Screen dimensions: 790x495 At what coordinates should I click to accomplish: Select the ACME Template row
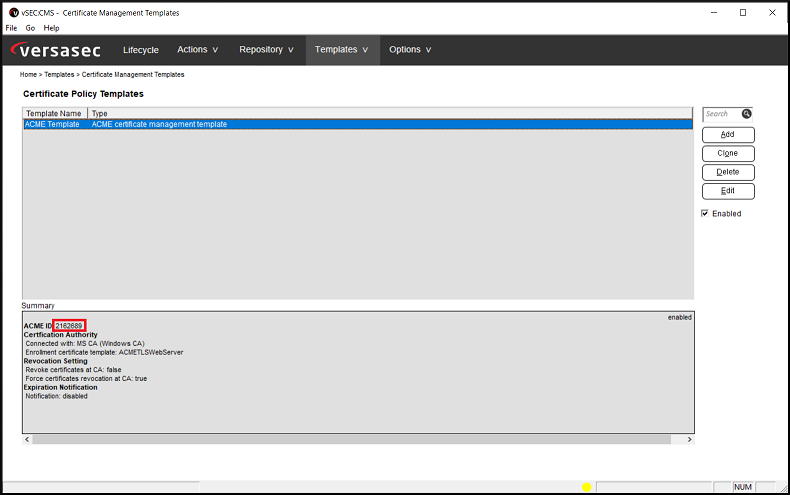(358, 124)
